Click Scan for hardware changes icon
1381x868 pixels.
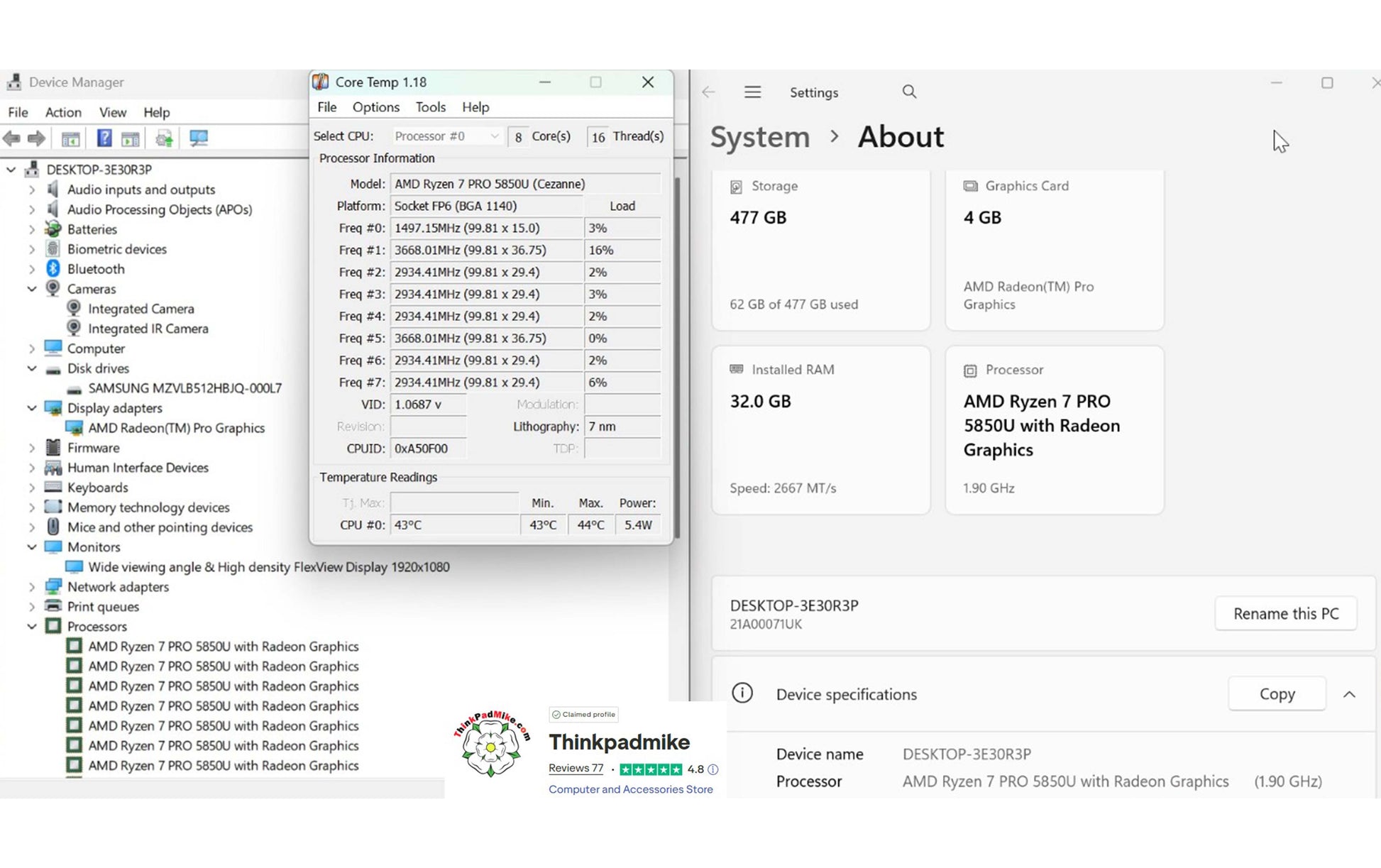click(198, 138)
